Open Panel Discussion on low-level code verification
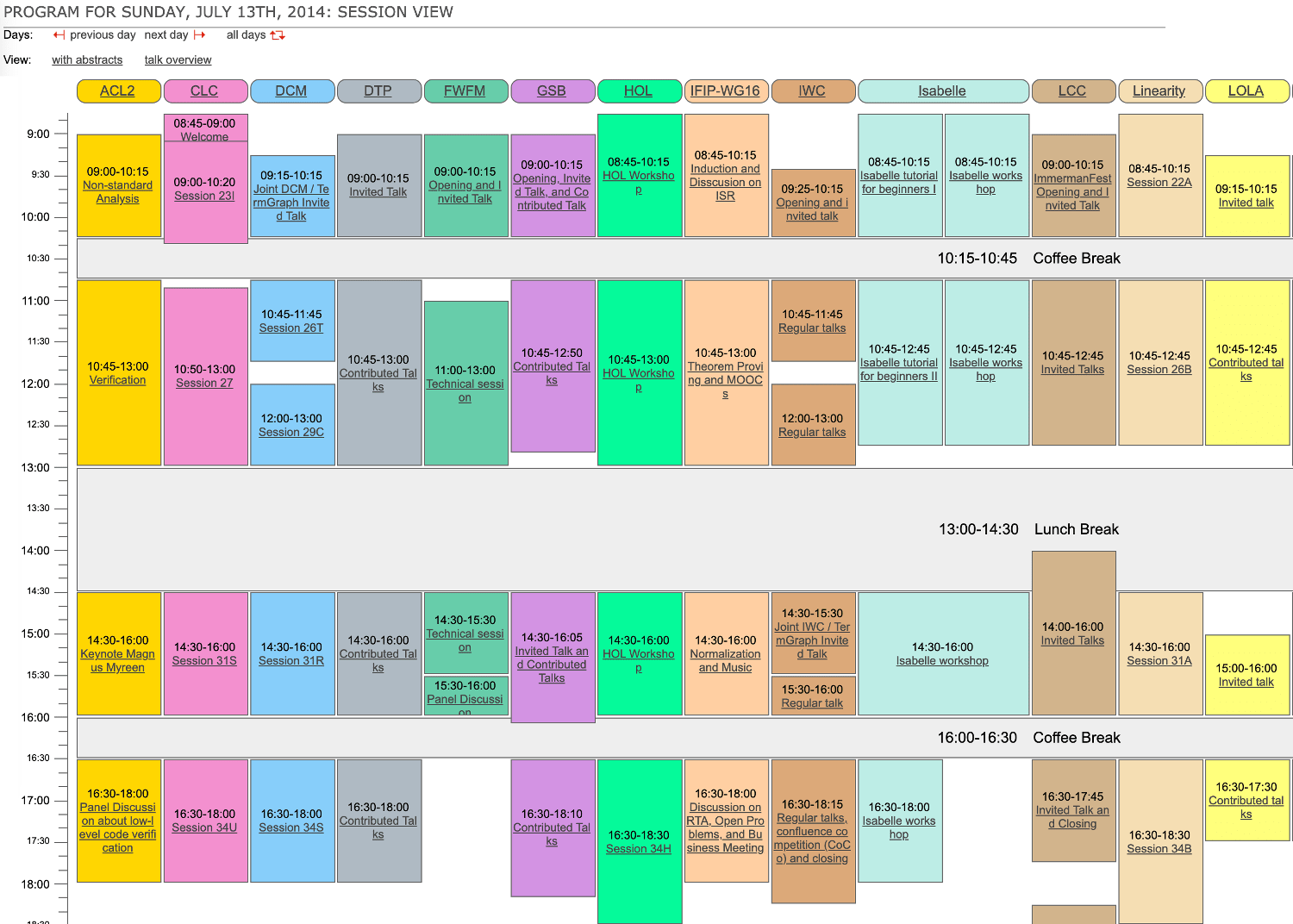This screenshot has height=924, width=1293. (118, 827)
